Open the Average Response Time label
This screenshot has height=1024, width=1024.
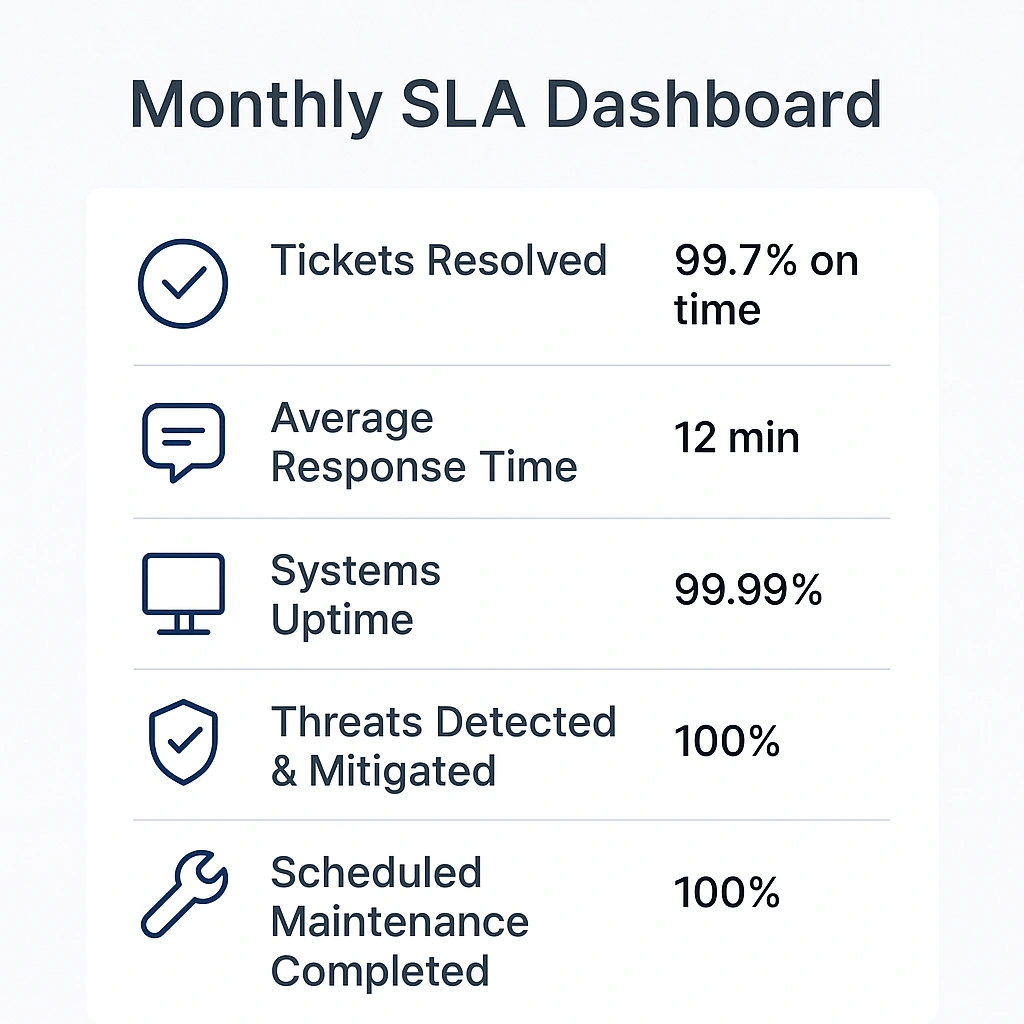pos(424,443)
